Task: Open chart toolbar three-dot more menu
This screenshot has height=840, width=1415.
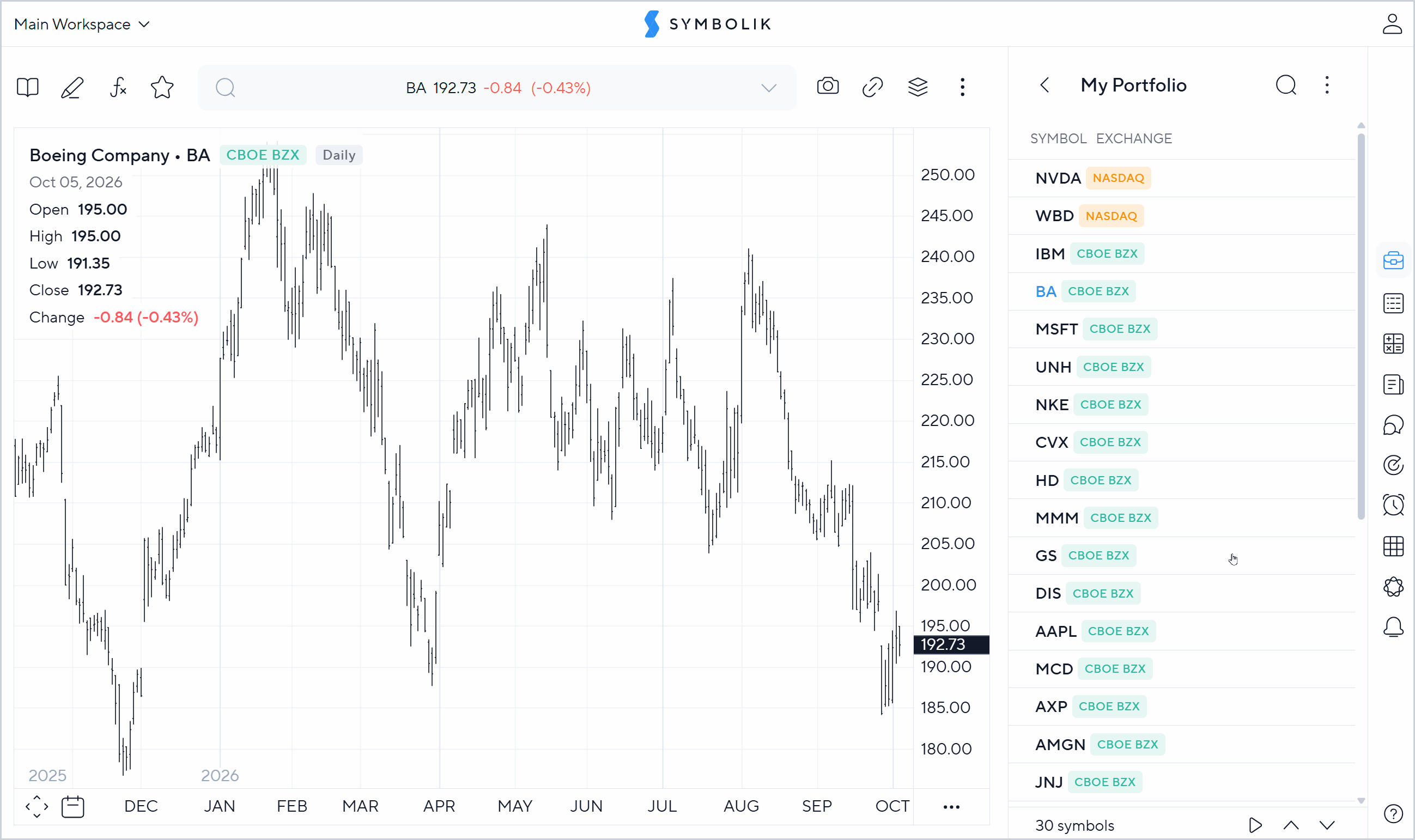Action: tap(962, 87)
